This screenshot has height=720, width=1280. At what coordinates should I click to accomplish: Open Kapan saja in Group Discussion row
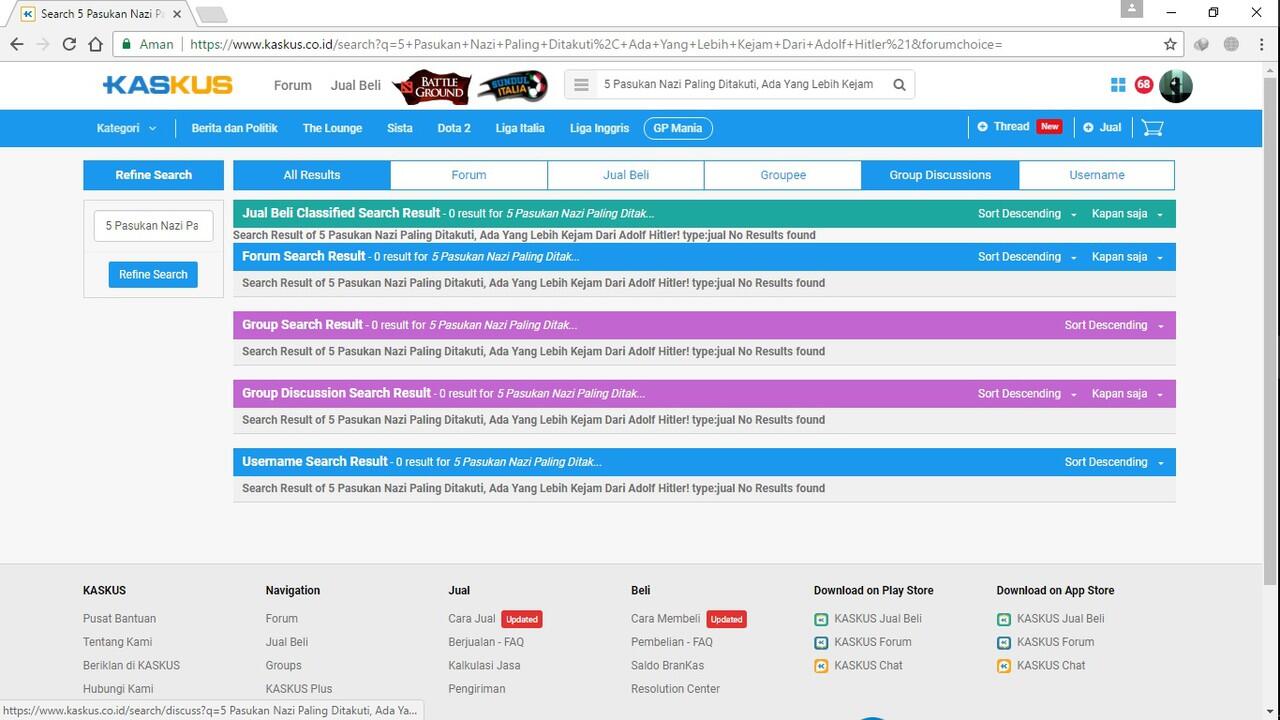(1127, 394)
